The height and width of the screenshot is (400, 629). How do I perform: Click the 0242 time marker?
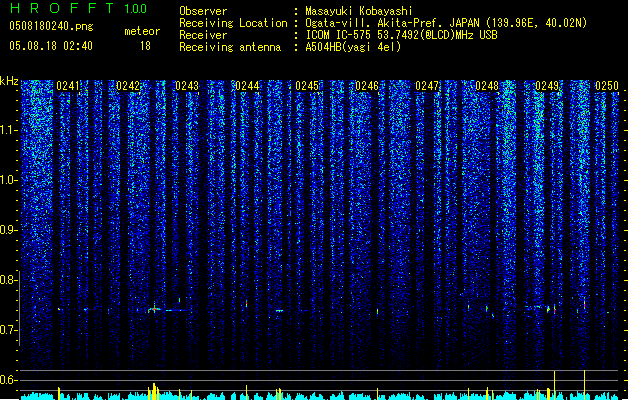[x=128, y=86]
